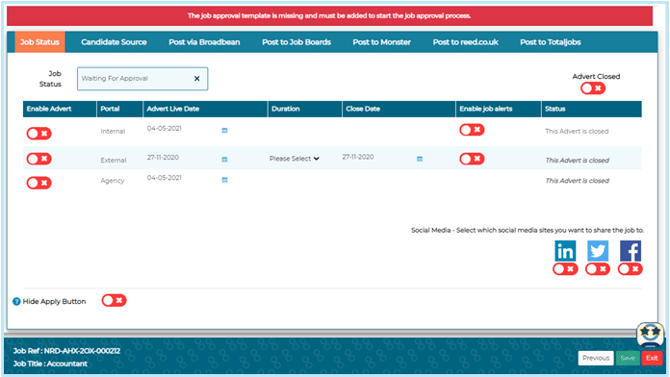Click the Enable job alerts column header
670x377 pixels.
[499, 109]
